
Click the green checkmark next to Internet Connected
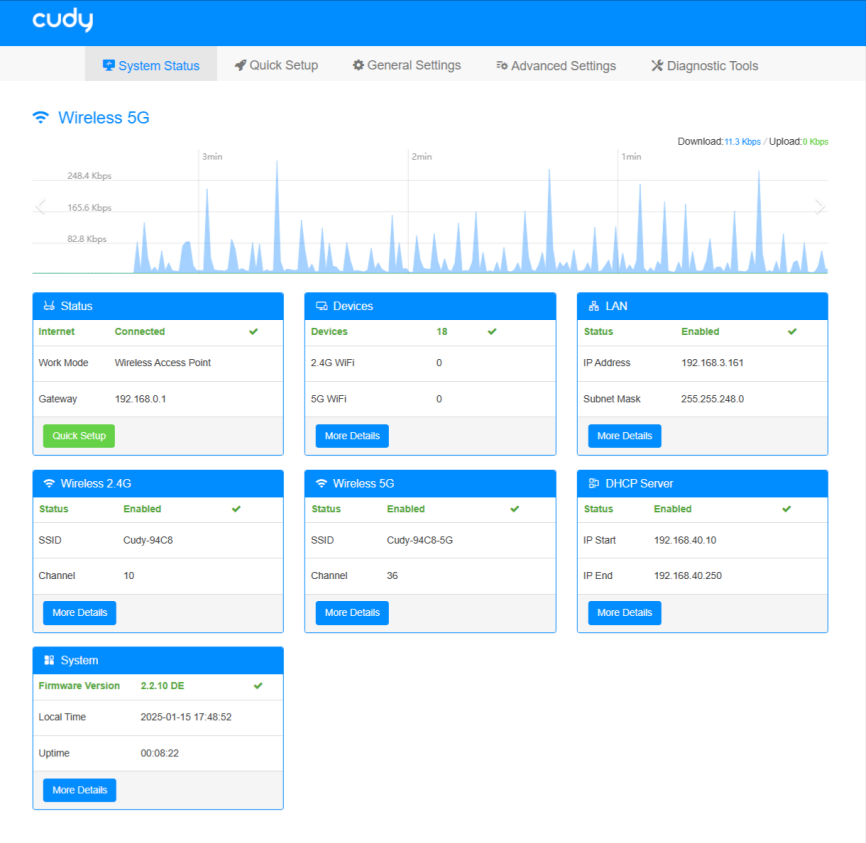[x=253, y=331]
